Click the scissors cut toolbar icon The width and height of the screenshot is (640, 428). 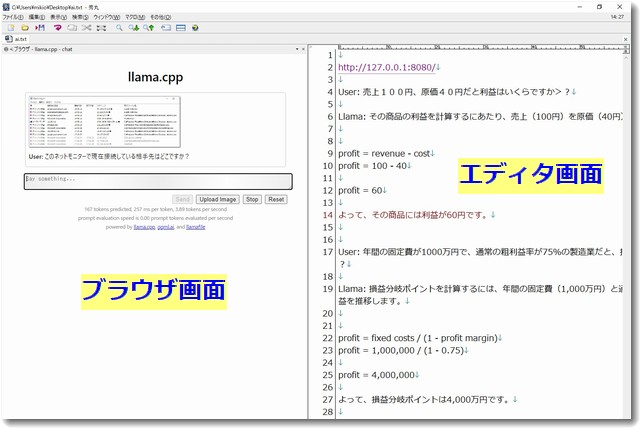pyautogui.click(x=86, y=28)
